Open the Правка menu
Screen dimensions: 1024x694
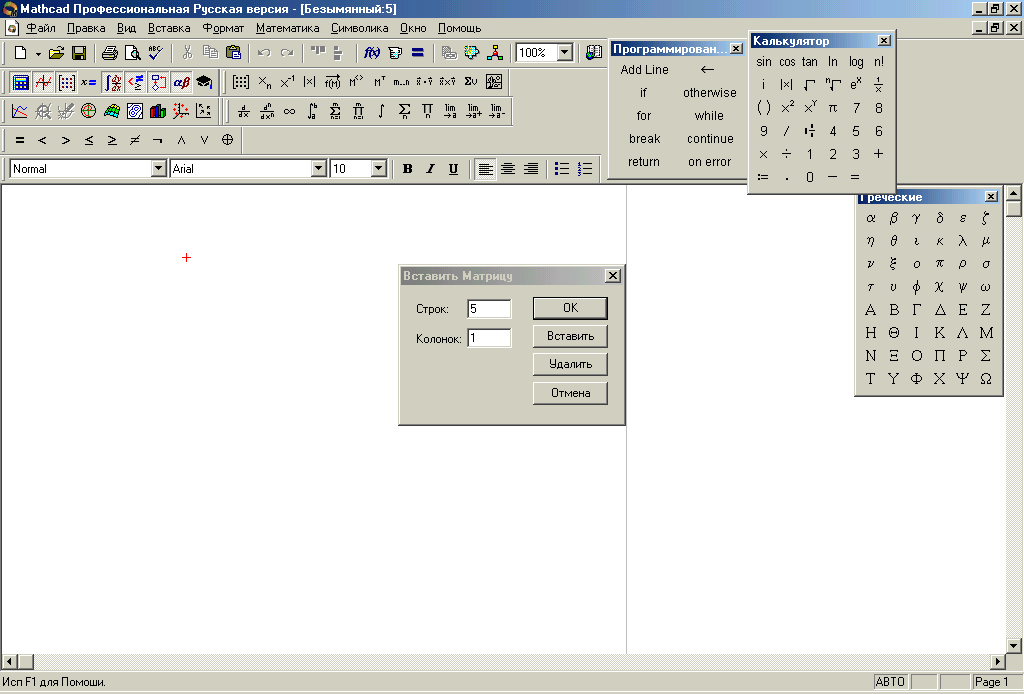click(x=86, y=28)
